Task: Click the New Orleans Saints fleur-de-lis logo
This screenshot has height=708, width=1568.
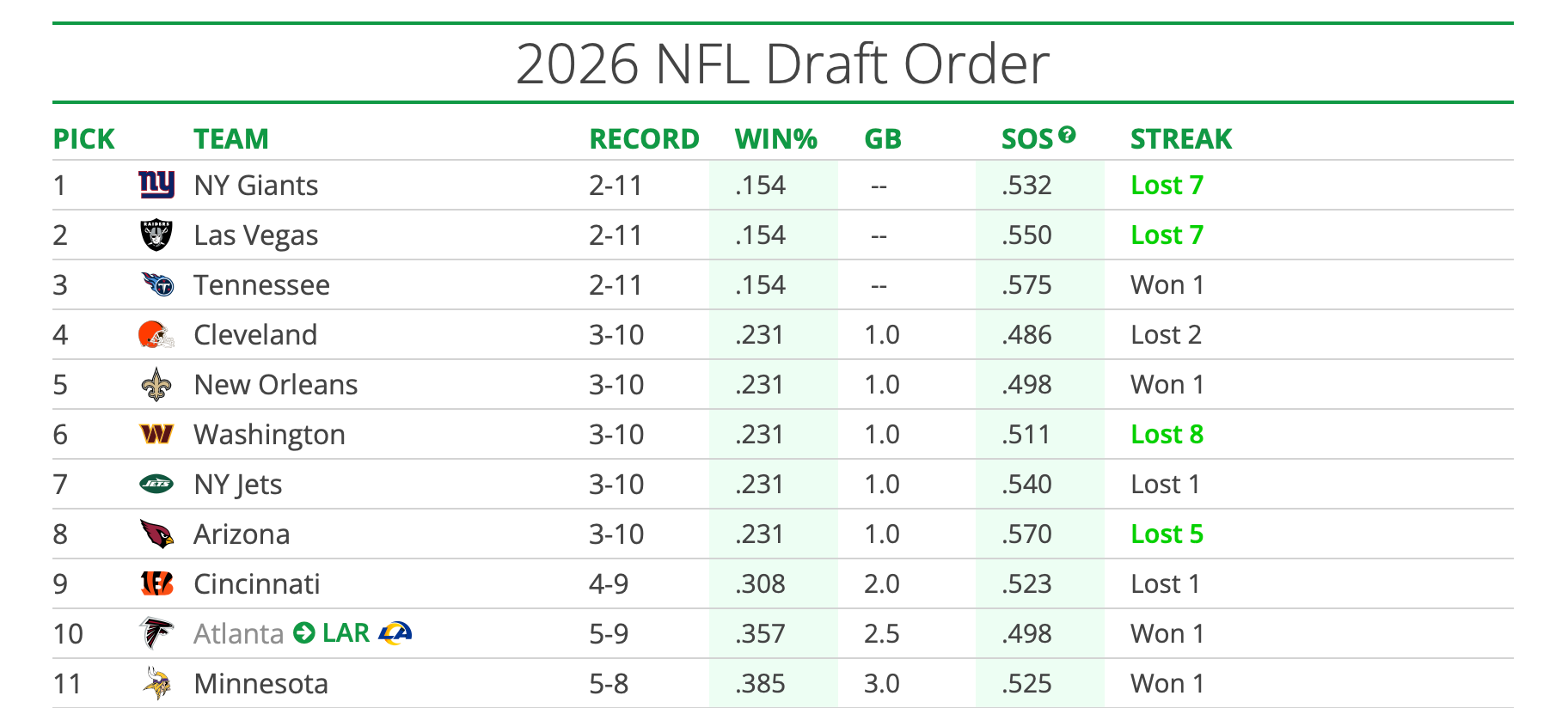Action: 156,385
